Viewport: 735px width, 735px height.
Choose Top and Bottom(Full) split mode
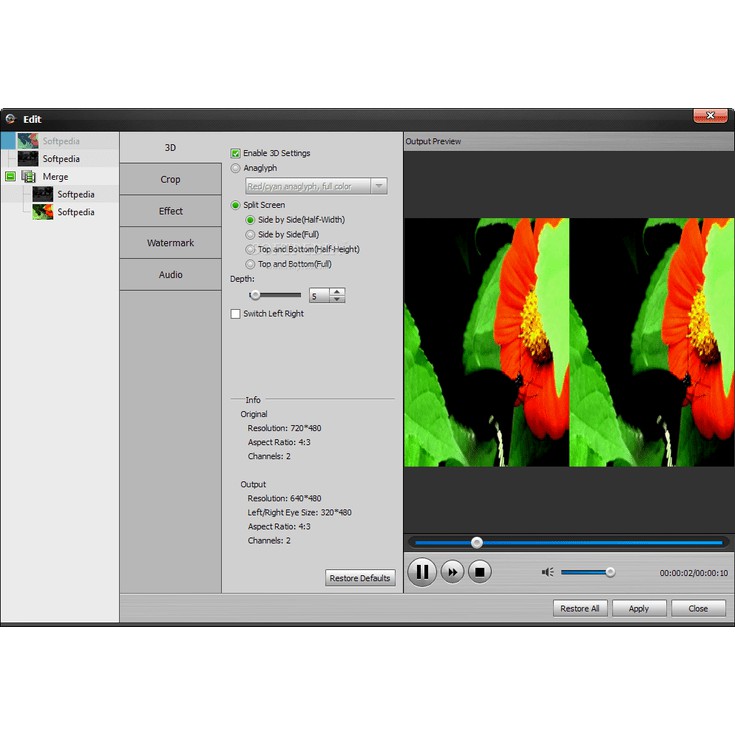[250, 264]
